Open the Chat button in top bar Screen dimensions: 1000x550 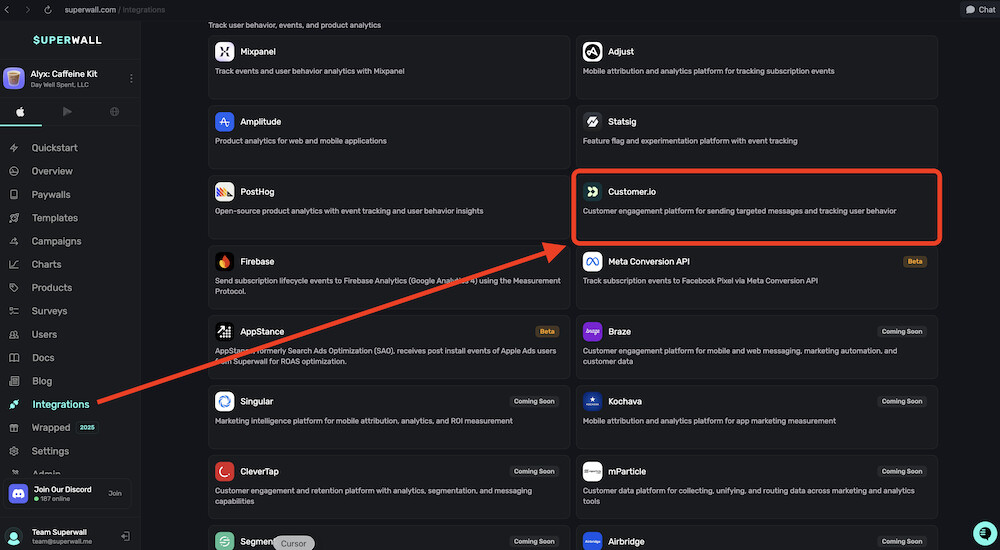pyautogui.click(x=979, y=10)
